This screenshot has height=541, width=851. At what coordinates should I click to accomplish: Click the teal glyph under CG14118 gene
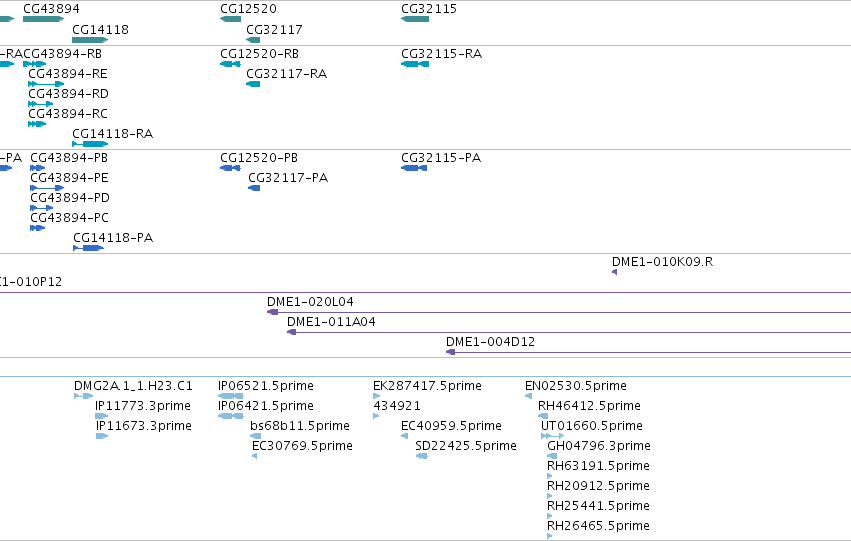pos(90,40)
